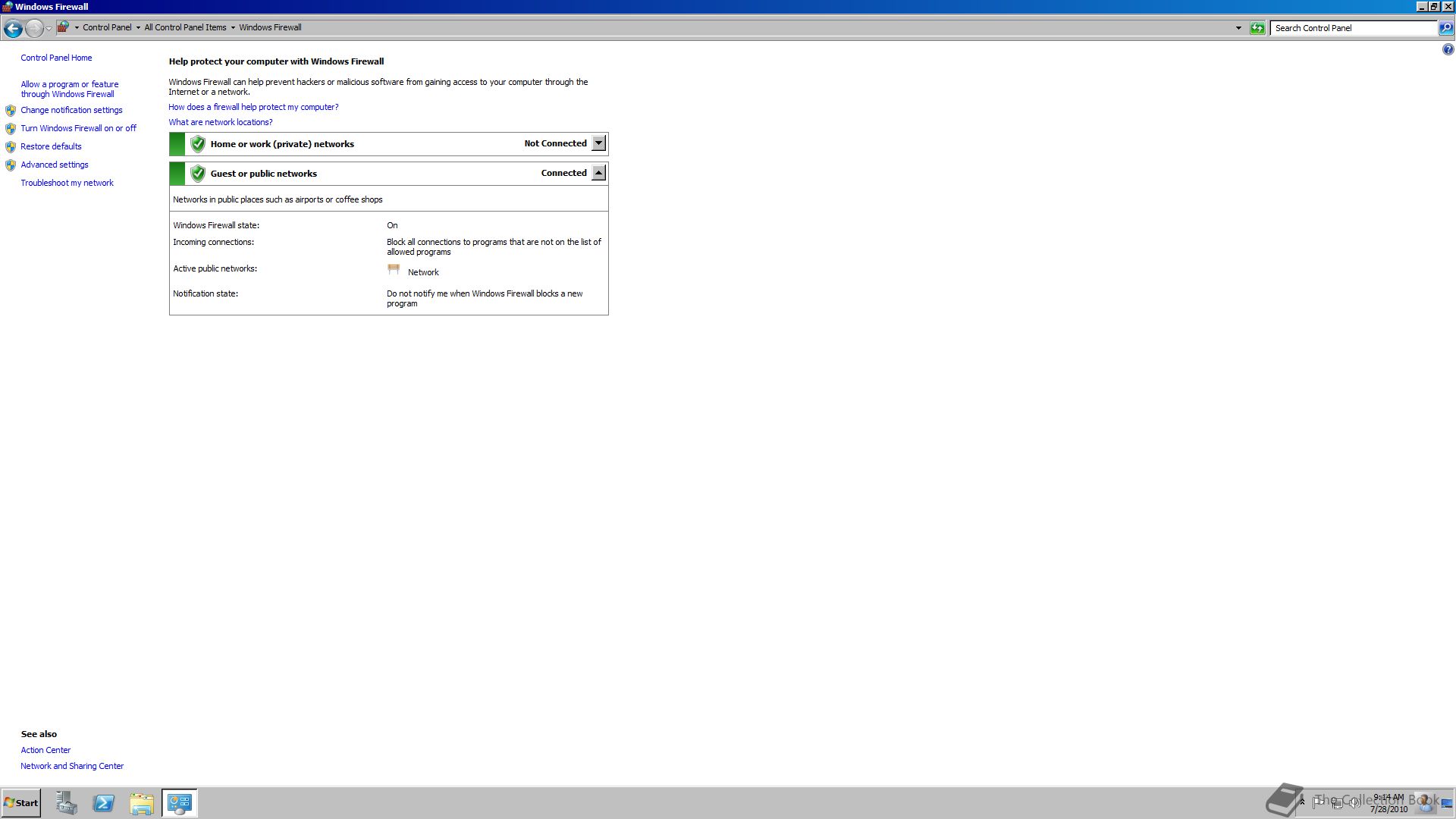Expand arrow after All Control Panel Items
The width and height of the screenshot is (1456, 819).
(x=233, y=28)
